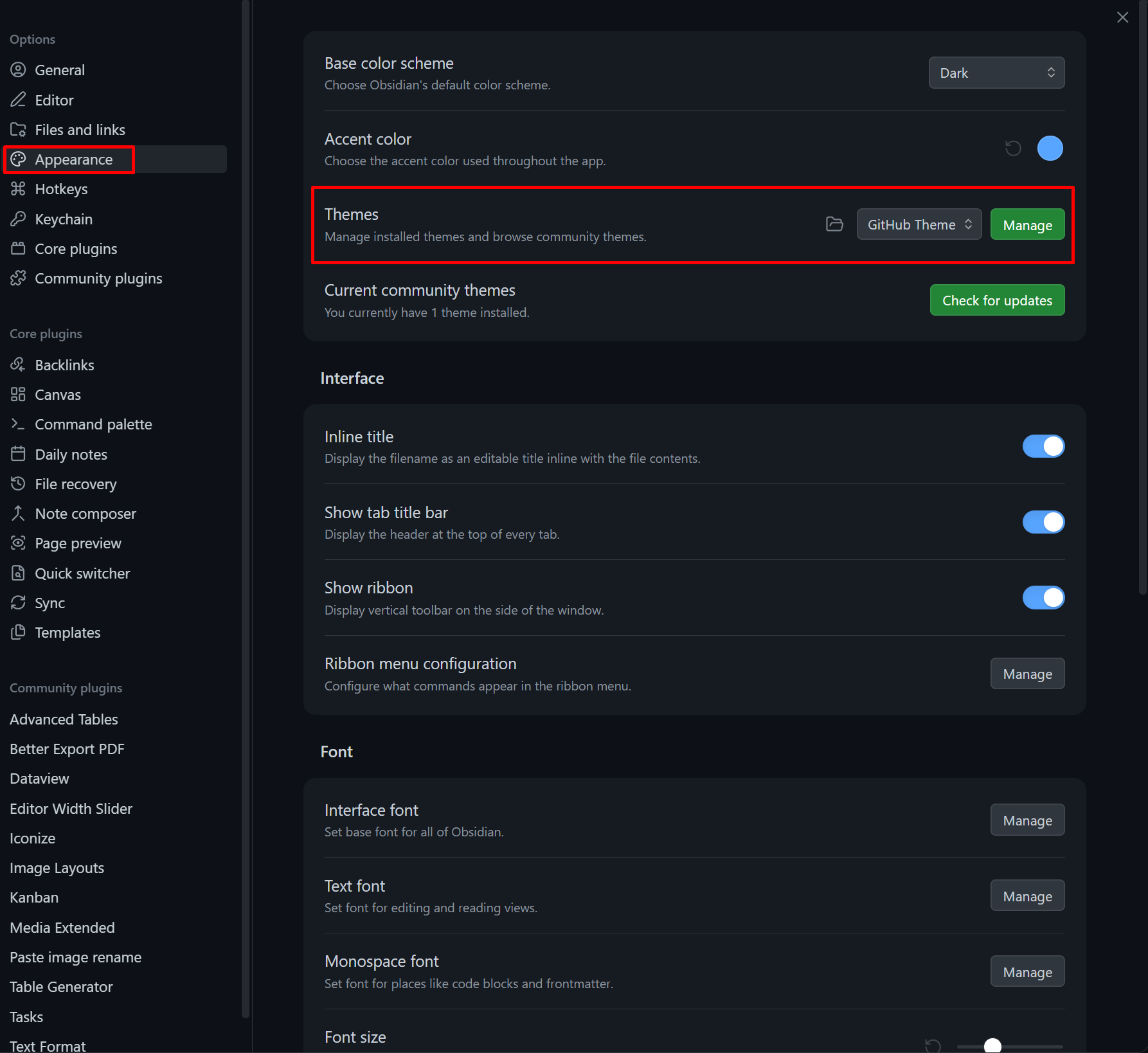Screen dimensions: 1148x1053
Task: Reset accent color with restore icon
Action: (1013, 148)
